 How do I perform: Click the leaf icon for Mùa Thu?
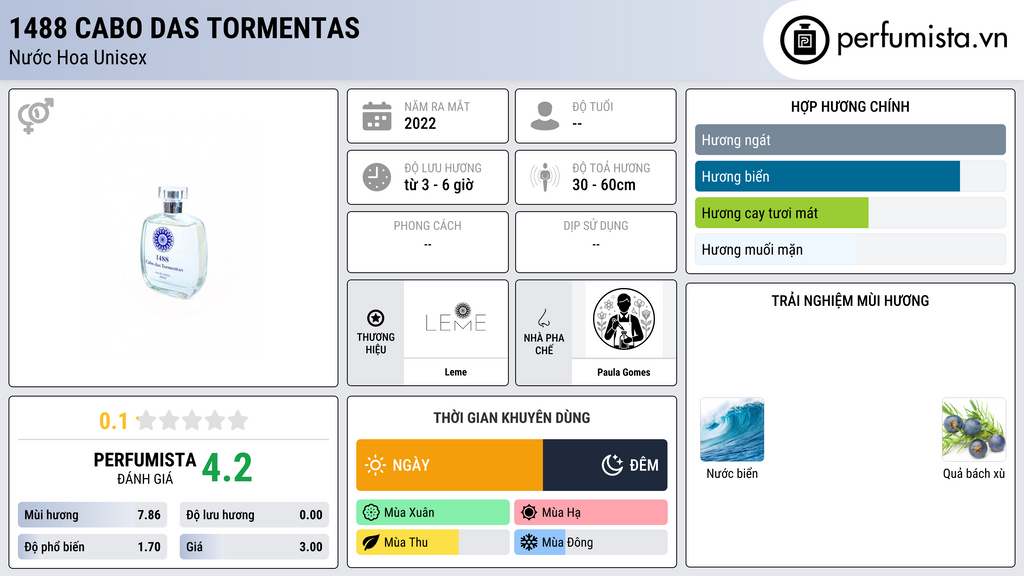pyautogui.click(x=371, y=542)
